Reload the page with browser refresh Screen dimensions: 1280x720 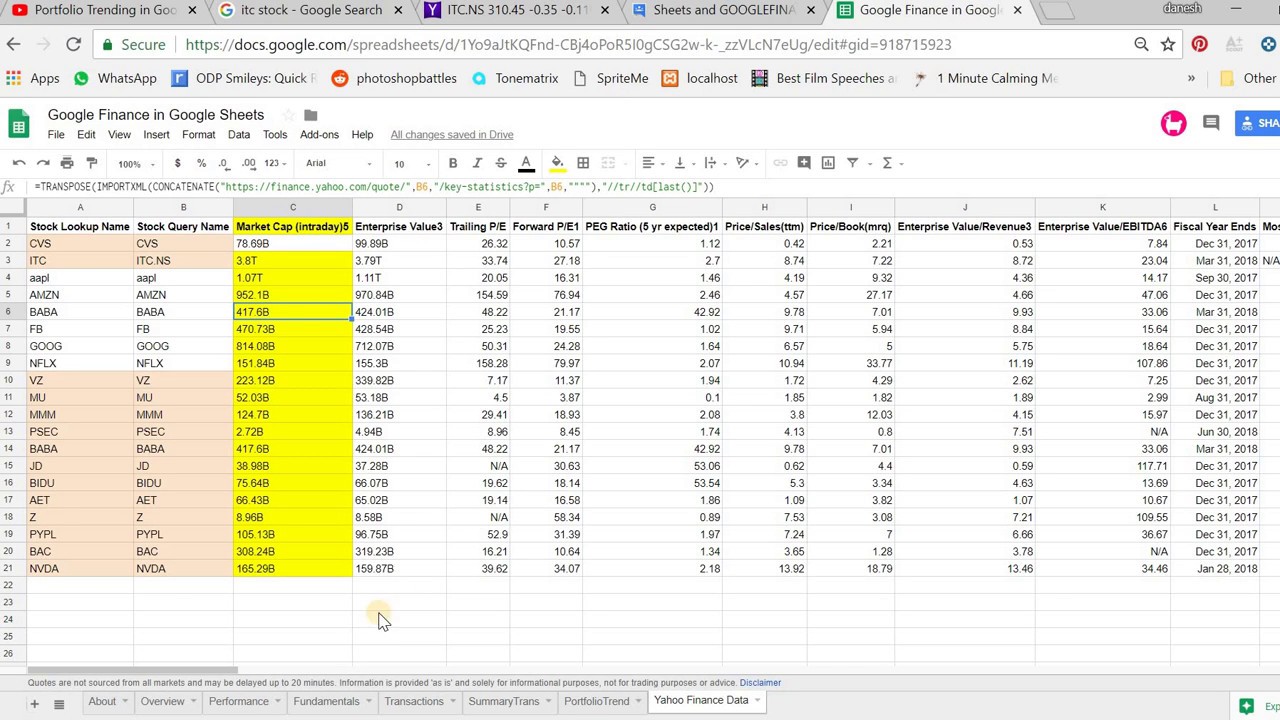pos(73,44)
